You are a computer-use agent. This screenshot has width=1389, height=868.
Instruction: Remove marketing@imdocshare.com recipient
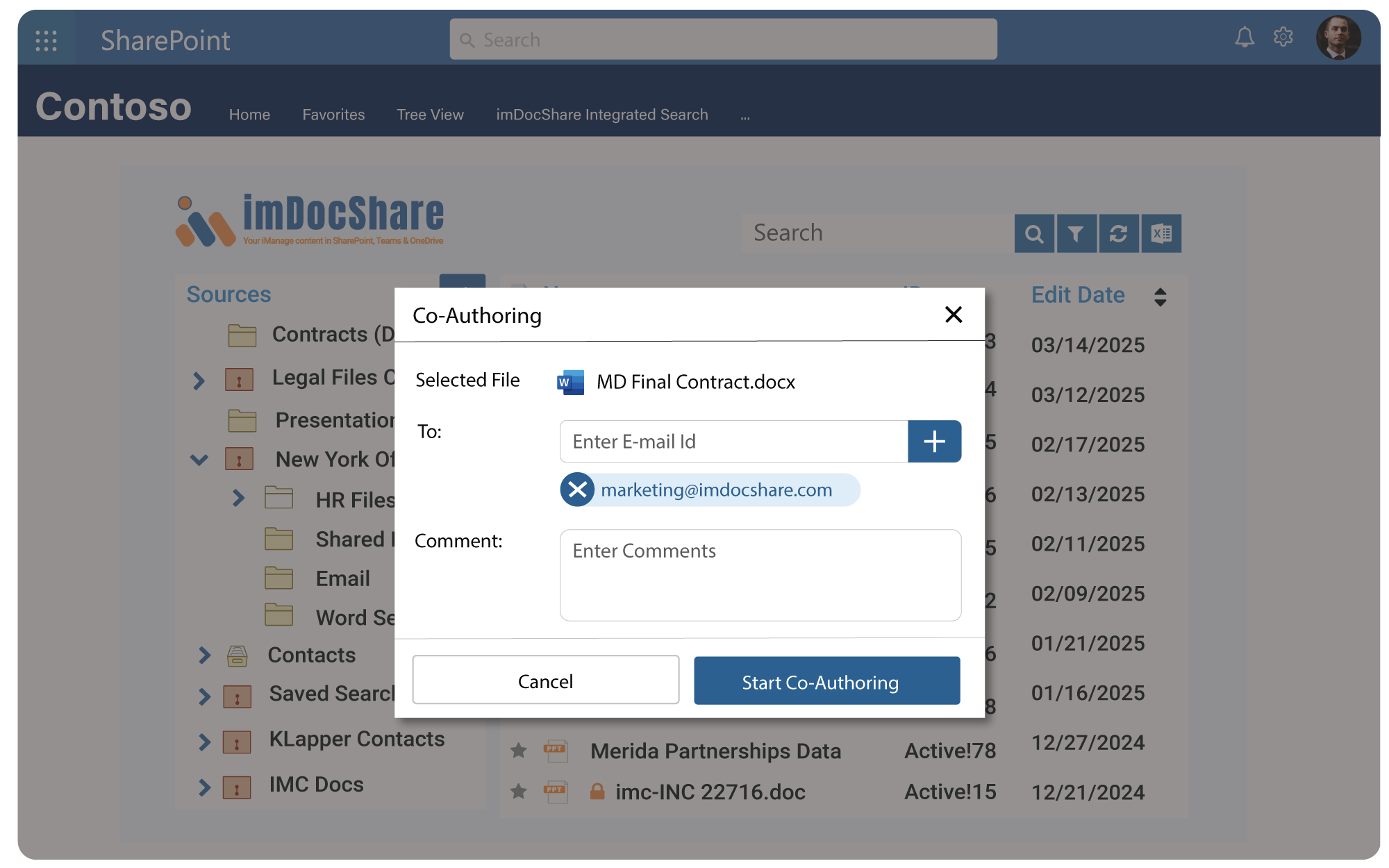pos(577,490)
